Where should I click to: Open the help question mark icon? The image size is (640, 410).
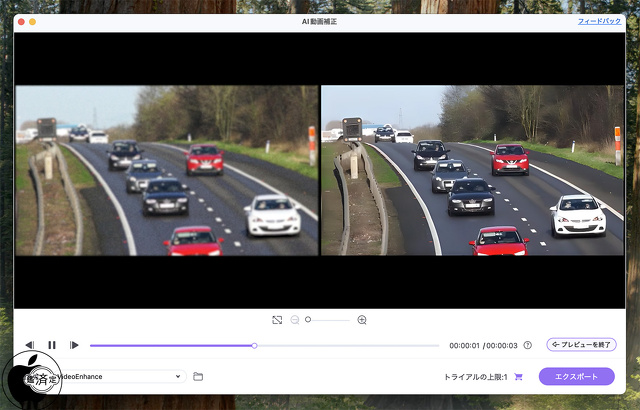[527, 345]
